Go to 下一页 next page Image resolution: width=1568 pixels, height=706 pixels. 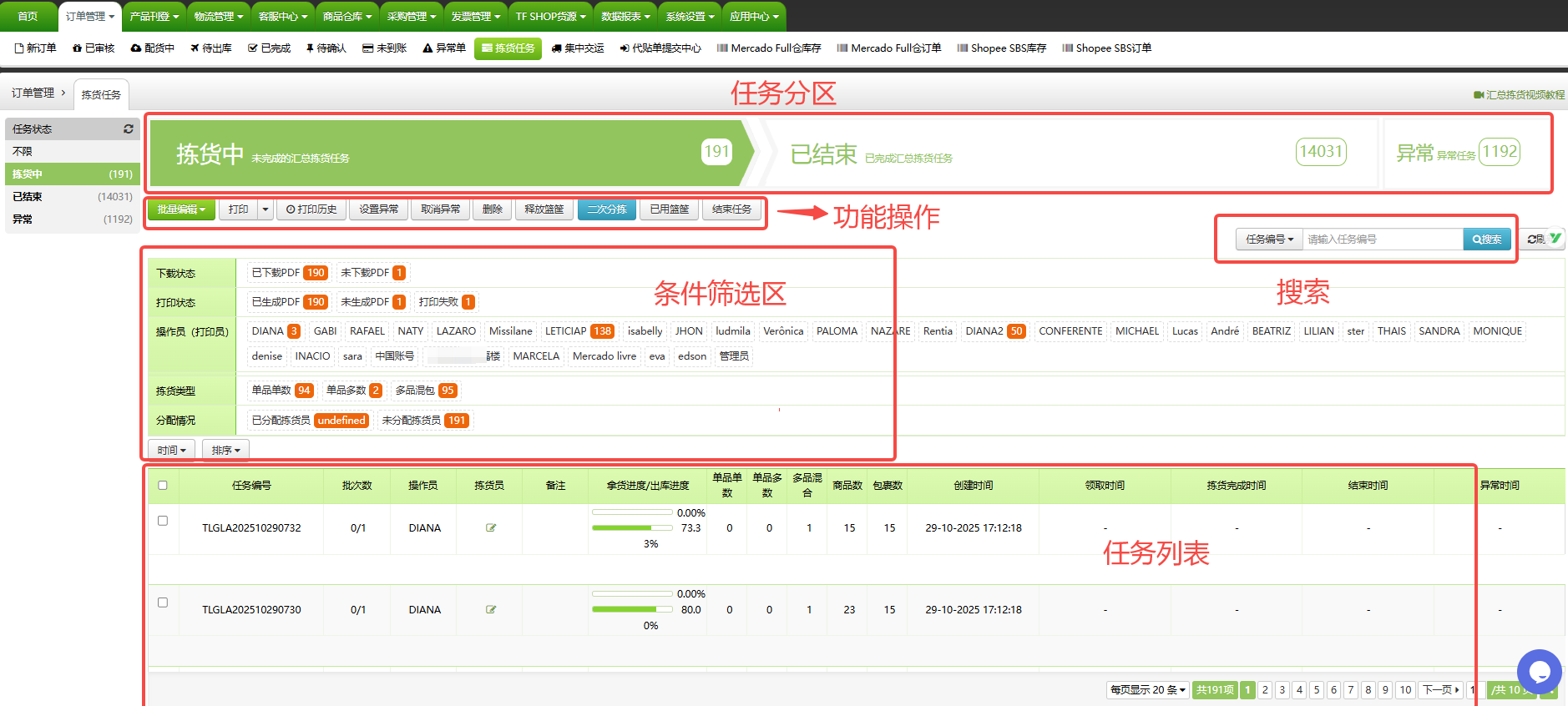[x=1440, y=690]
